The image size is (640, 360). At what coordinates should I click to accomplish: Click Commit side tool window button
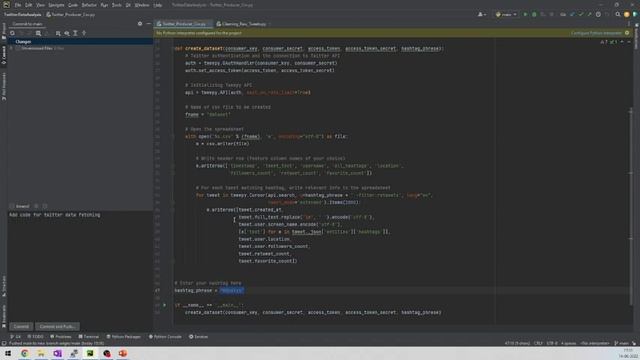4,55
